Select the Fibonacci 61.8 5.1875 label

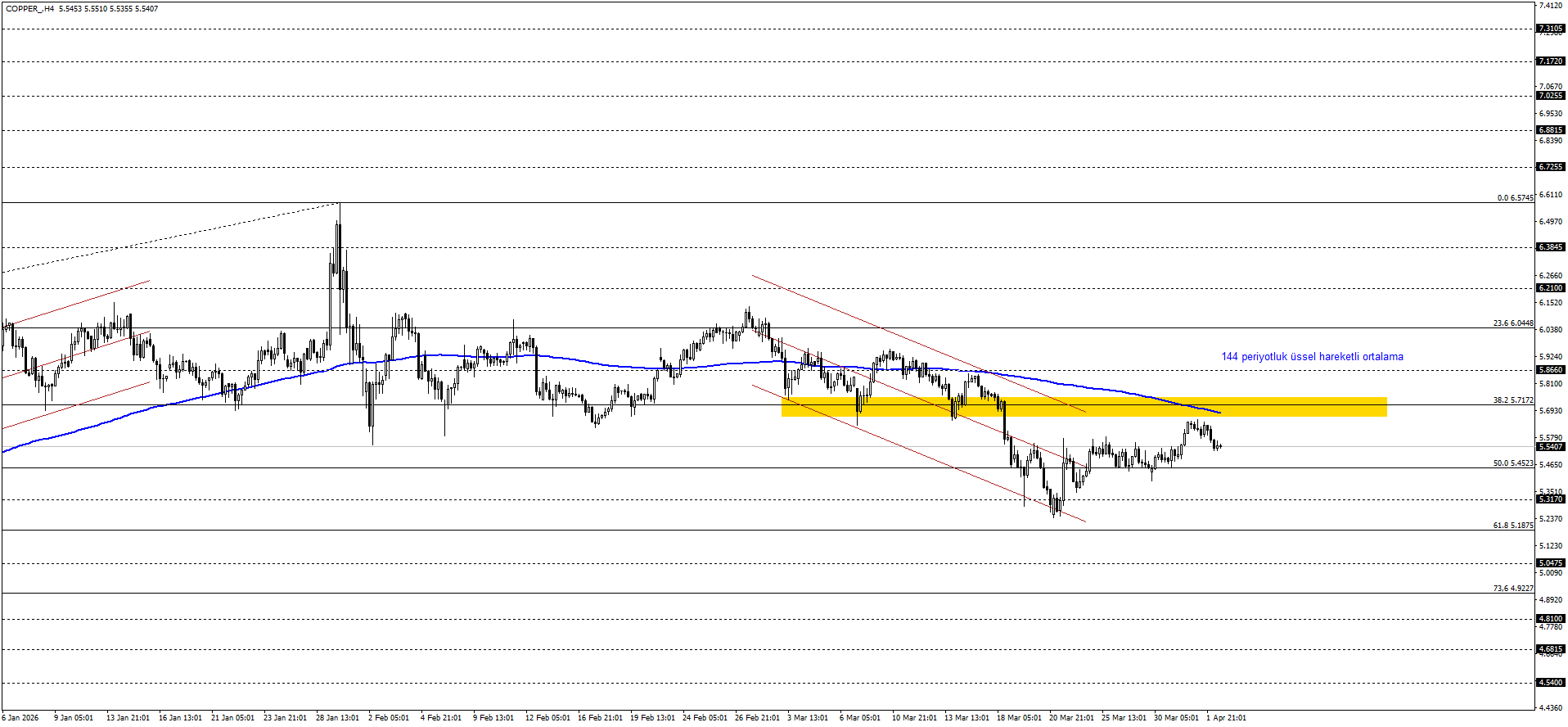[x=1512, y=526]
